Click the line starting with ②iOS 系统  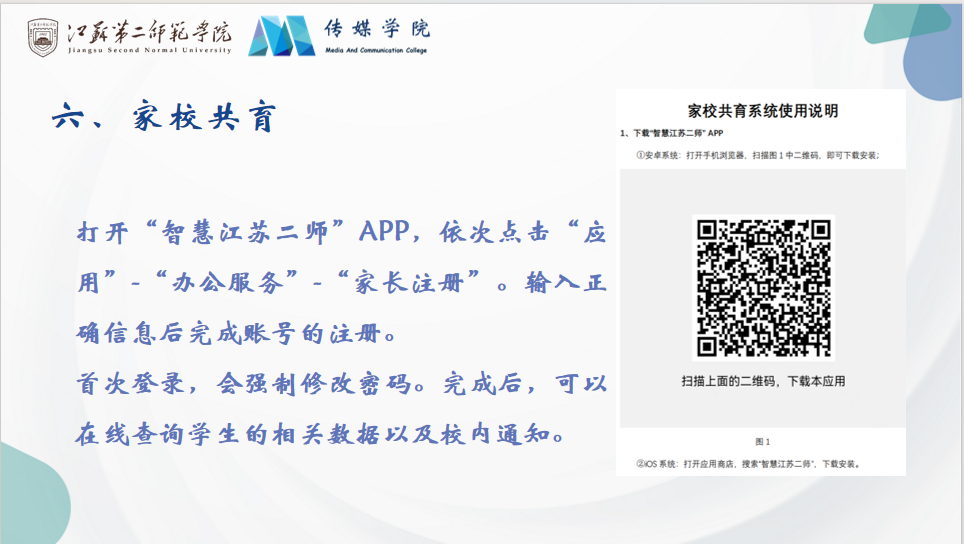[x=748, y=464]
